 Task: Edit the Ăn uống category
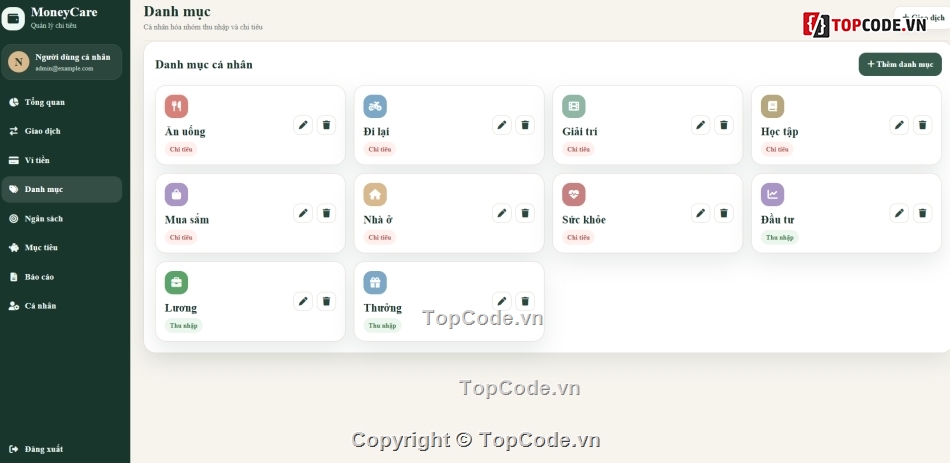pyautogui.click(x=303, y=125)
